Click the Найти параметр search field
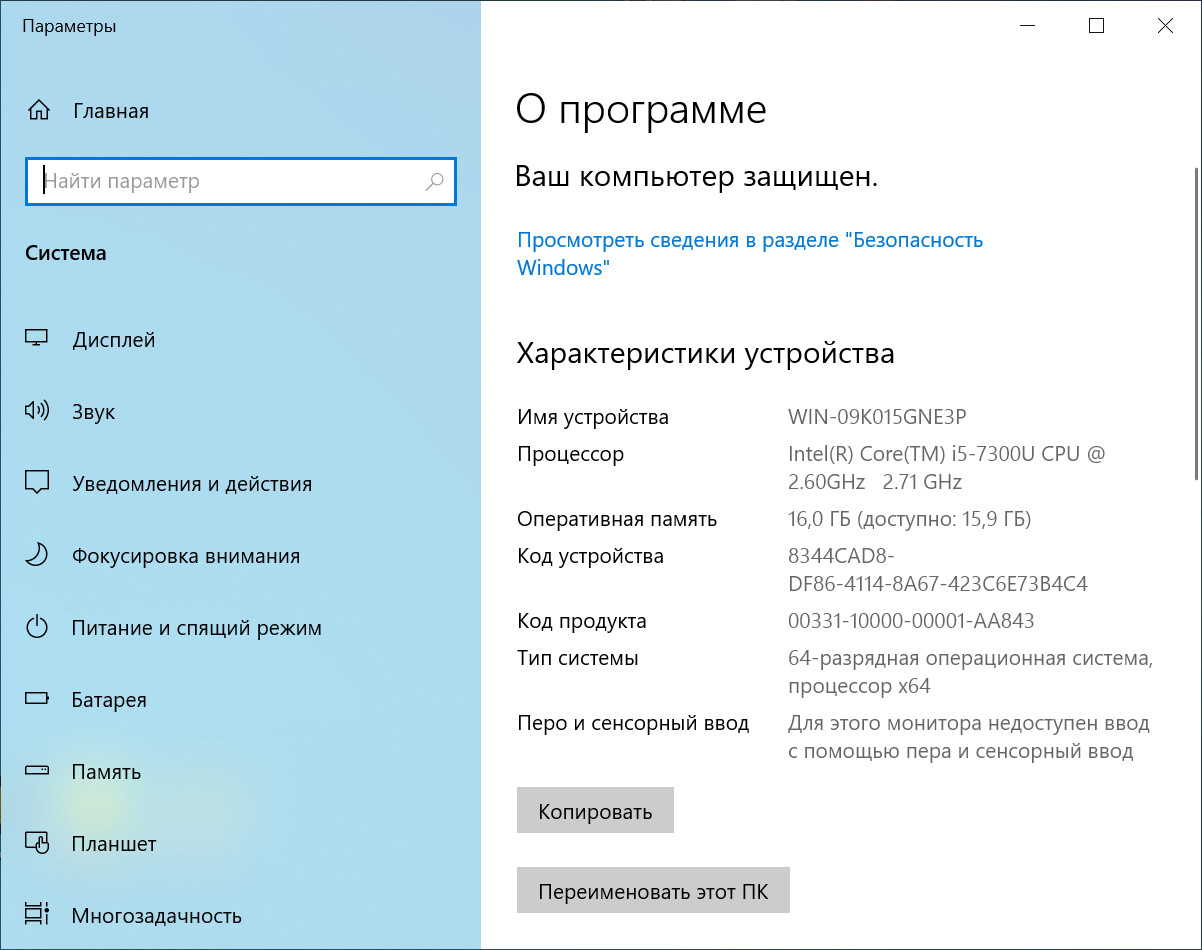The width and height of the screenshot is (1202, 950). pos(230,182)
